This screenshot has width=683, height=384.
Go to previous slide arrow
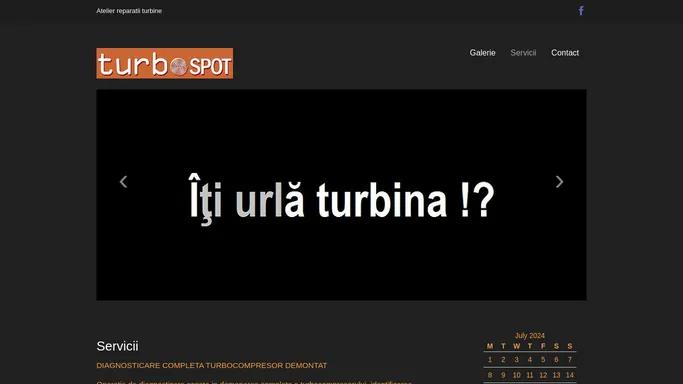(123, 182)
